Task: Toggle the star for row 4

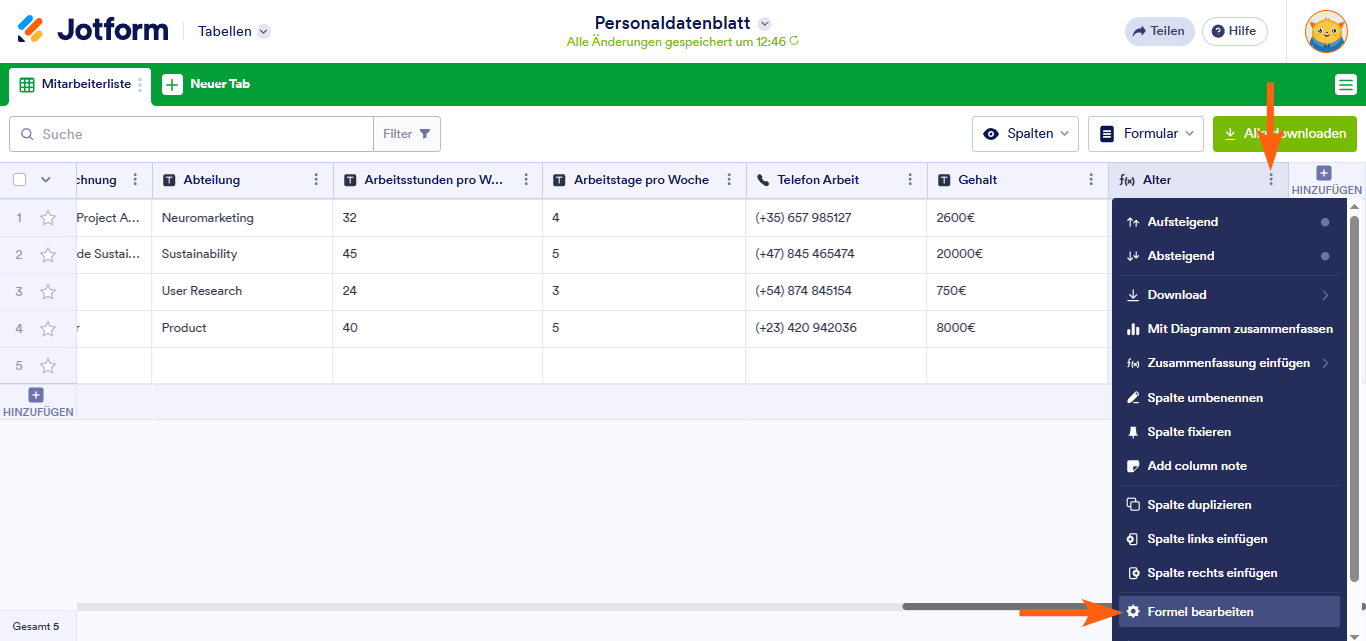Action: click(x=48, y=328)
